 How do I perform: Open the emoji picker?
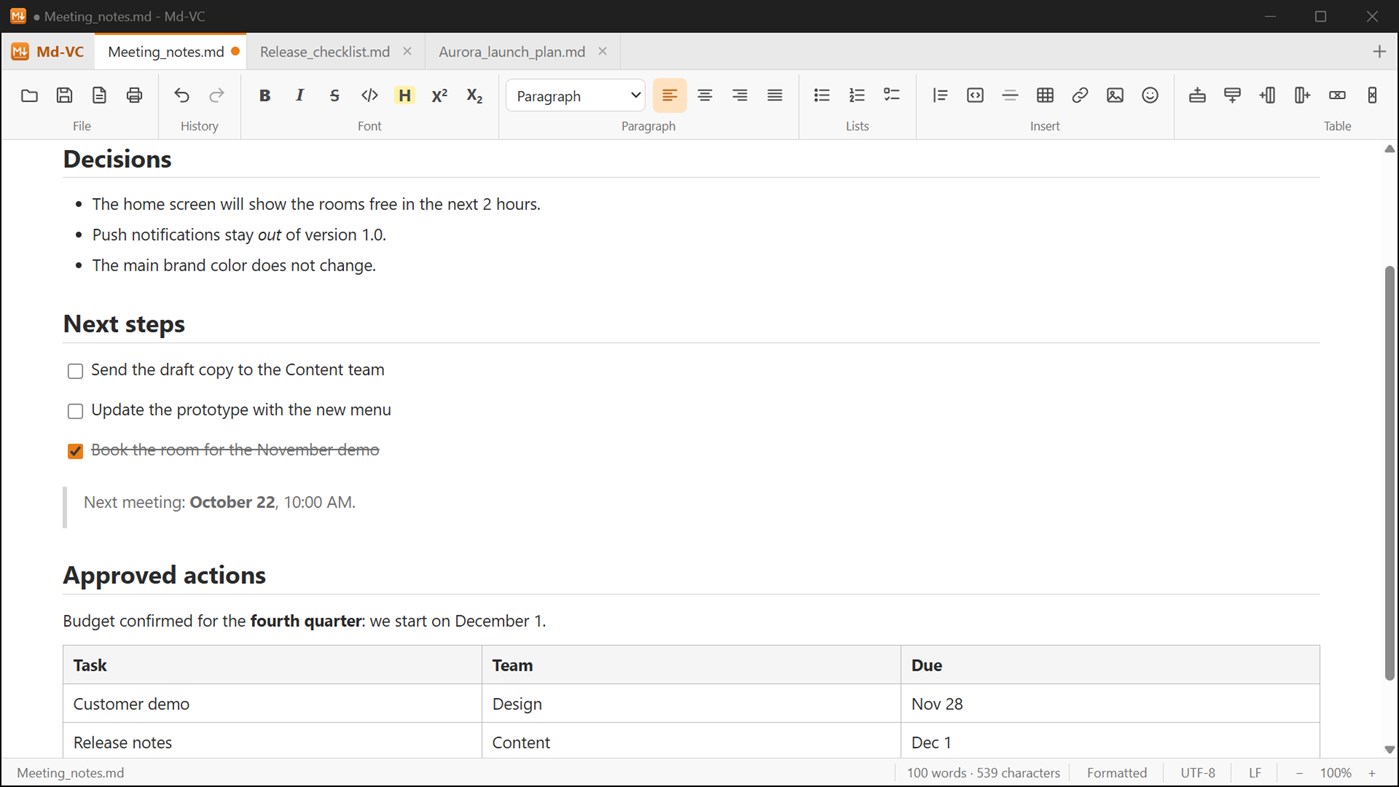tap(1150, 95)
